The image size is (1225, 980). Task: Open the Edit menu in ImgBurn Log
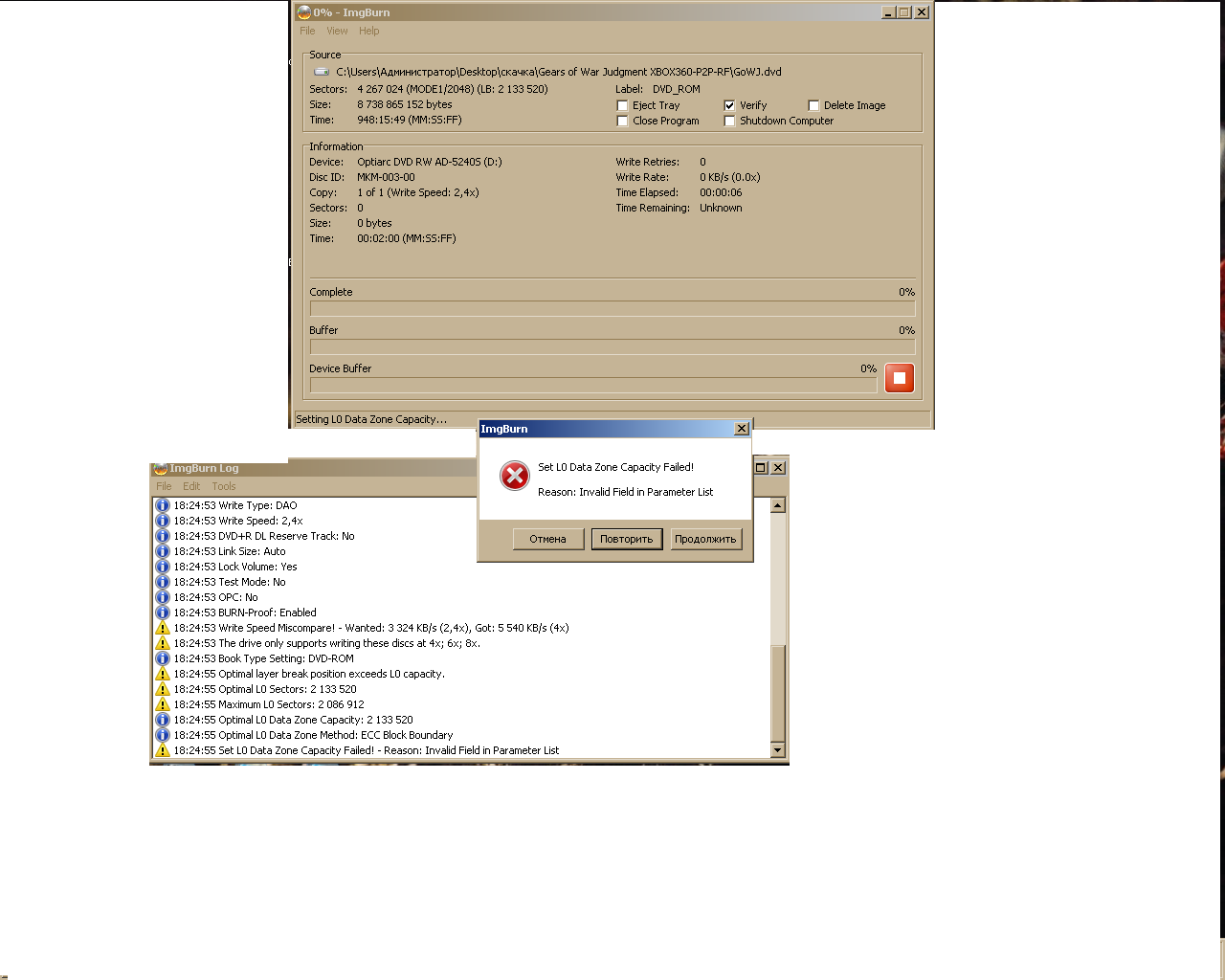[191, 486]
